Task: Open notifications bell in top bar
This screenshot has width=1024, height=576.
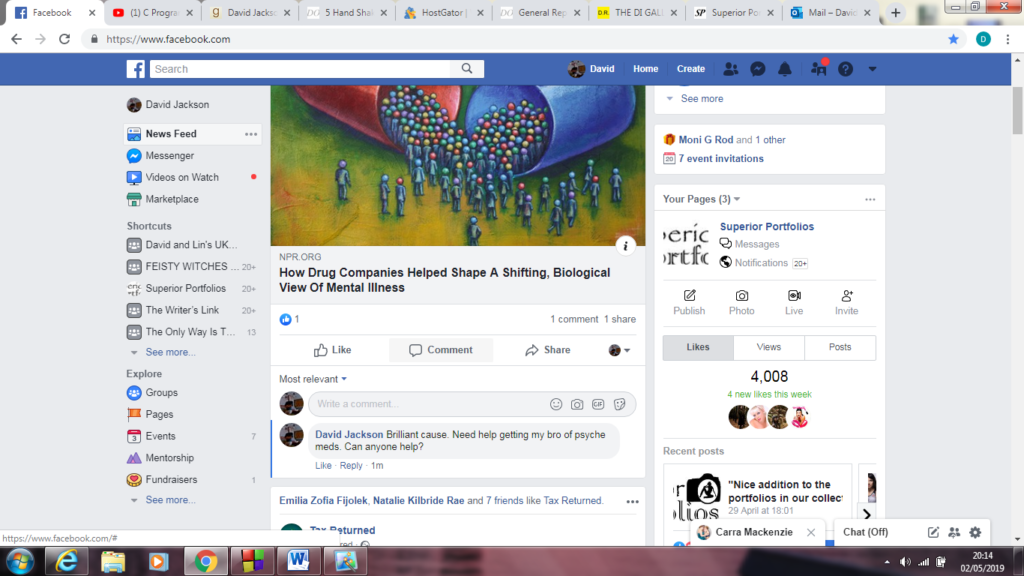Action: [x=785, y=69]
